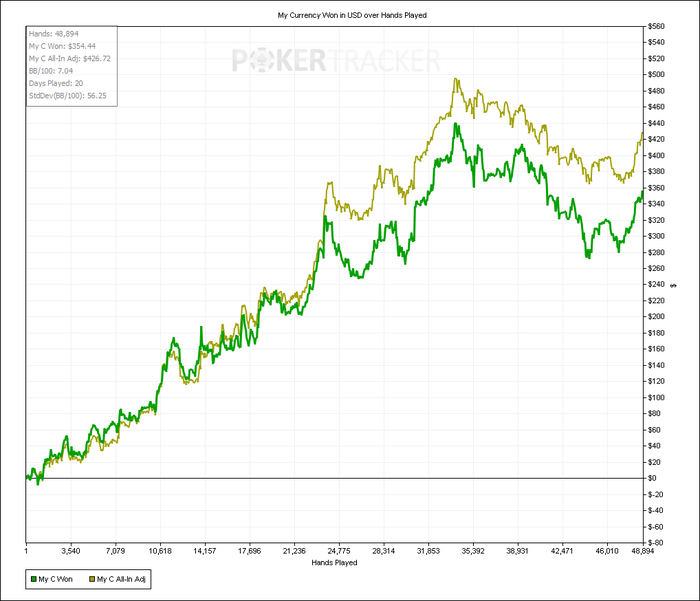The image size is (700, 601).
Task: Select the My C All-In Adj legend label
Action: [121, 579]
